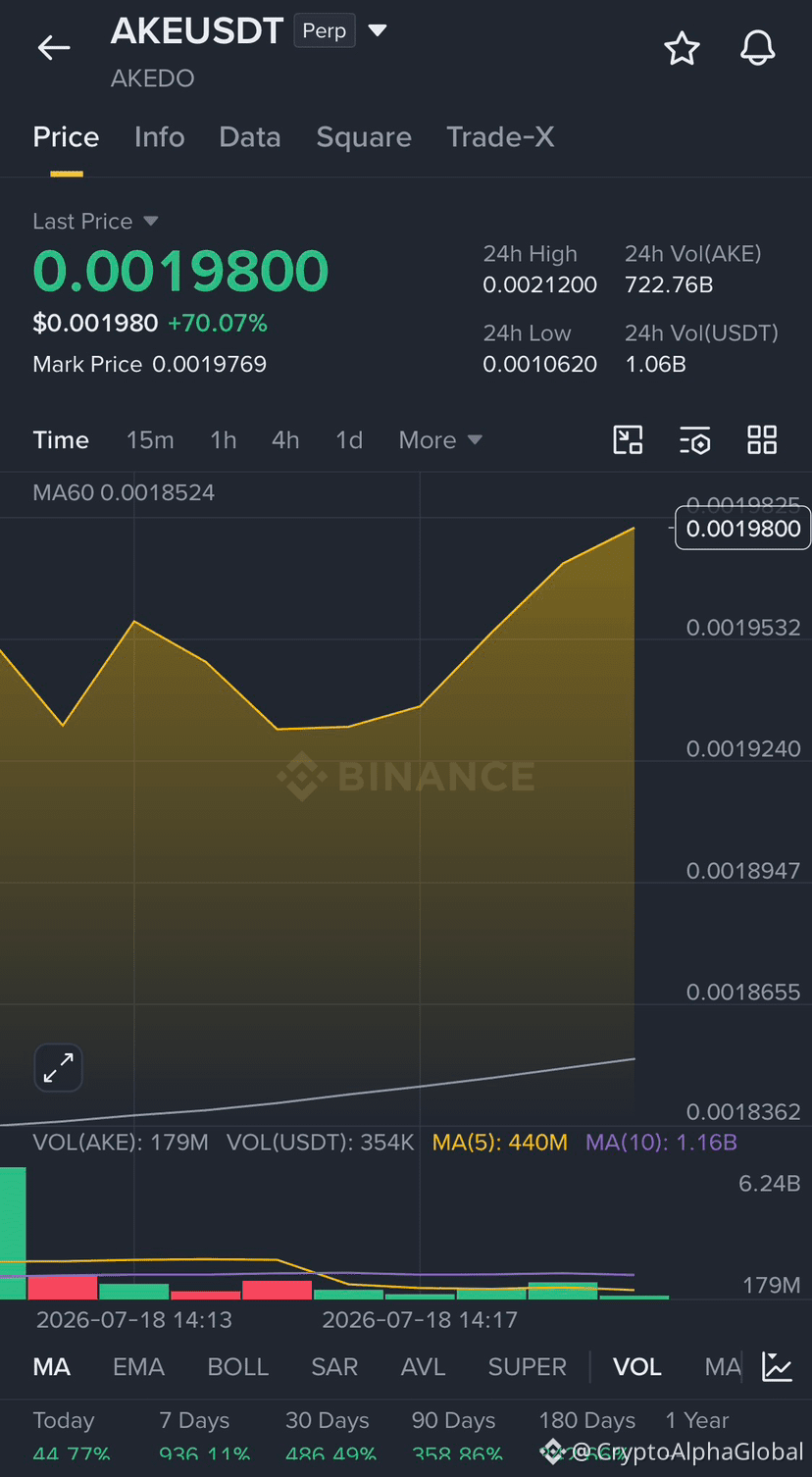Tap the 1 Year performance label
812x1477 pixels.
click(x=697, y=1420)
